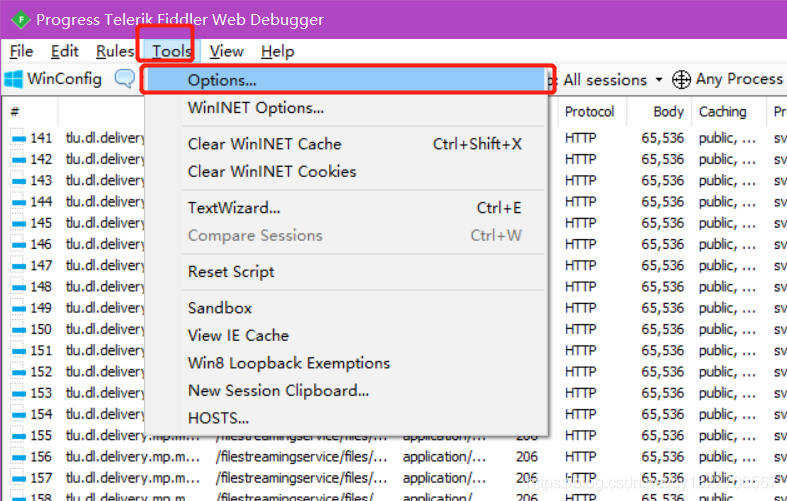Screen dimensions: 787x501
Task: Choose Options... from Tools menu
Action: [346, 80]
